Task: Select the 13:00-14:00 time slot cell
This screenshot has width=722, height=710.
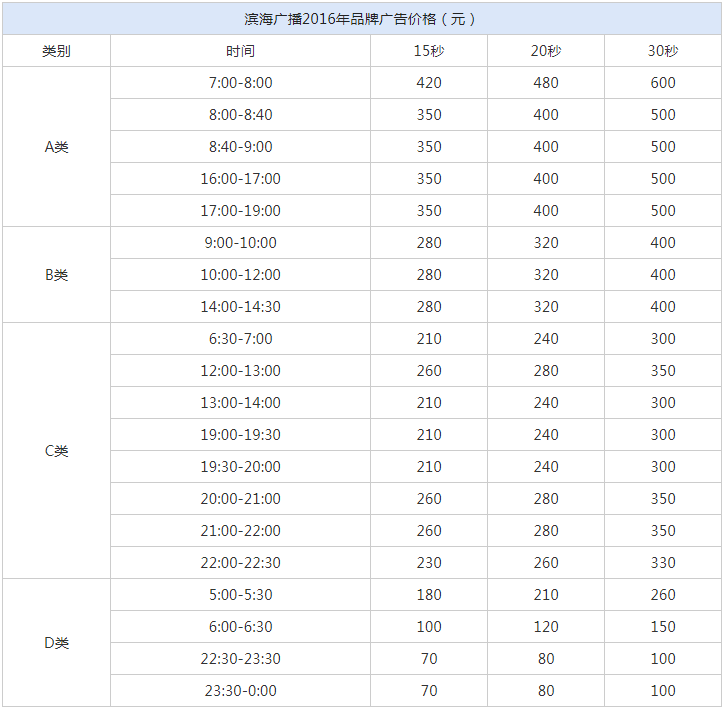Action: click(x=240, y=403)
